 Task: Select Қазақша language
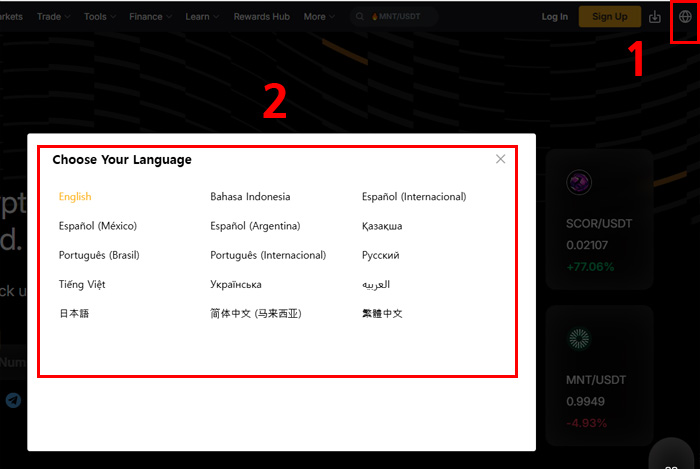click(382, 226)
